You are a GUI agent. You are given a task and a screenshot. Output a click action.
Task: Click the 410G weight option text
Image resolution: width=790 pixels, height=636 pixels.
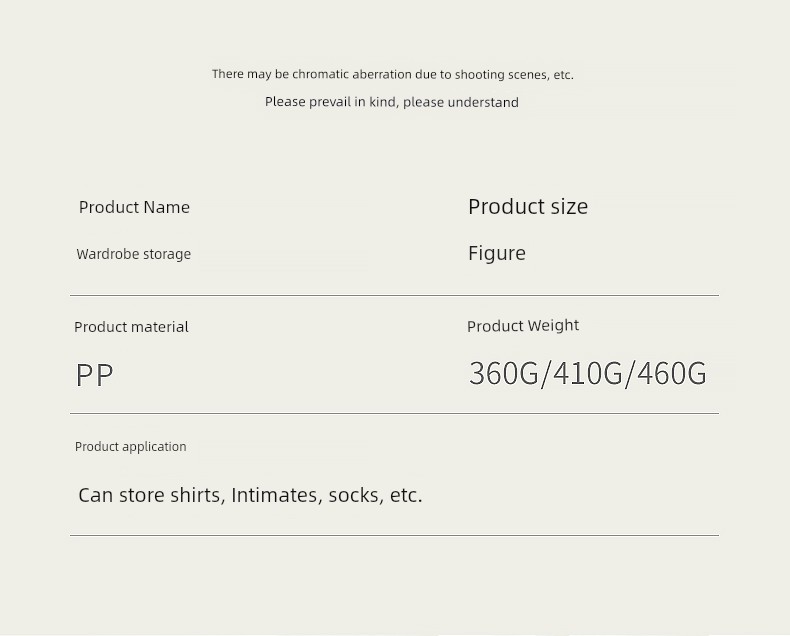tap(587, 373)
